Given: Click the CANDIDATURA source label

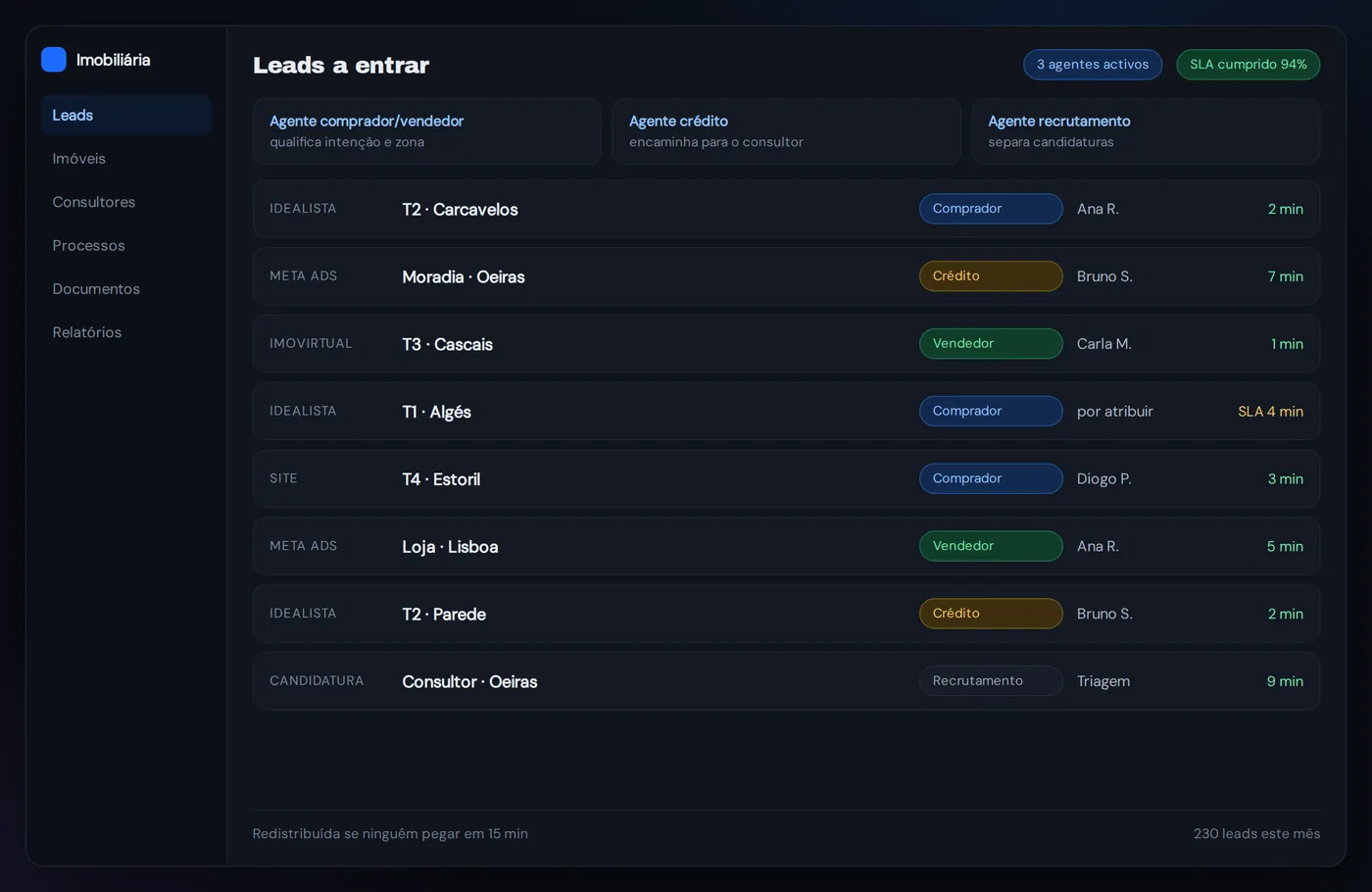Looking at the screenshot, I should coord(317,681).
